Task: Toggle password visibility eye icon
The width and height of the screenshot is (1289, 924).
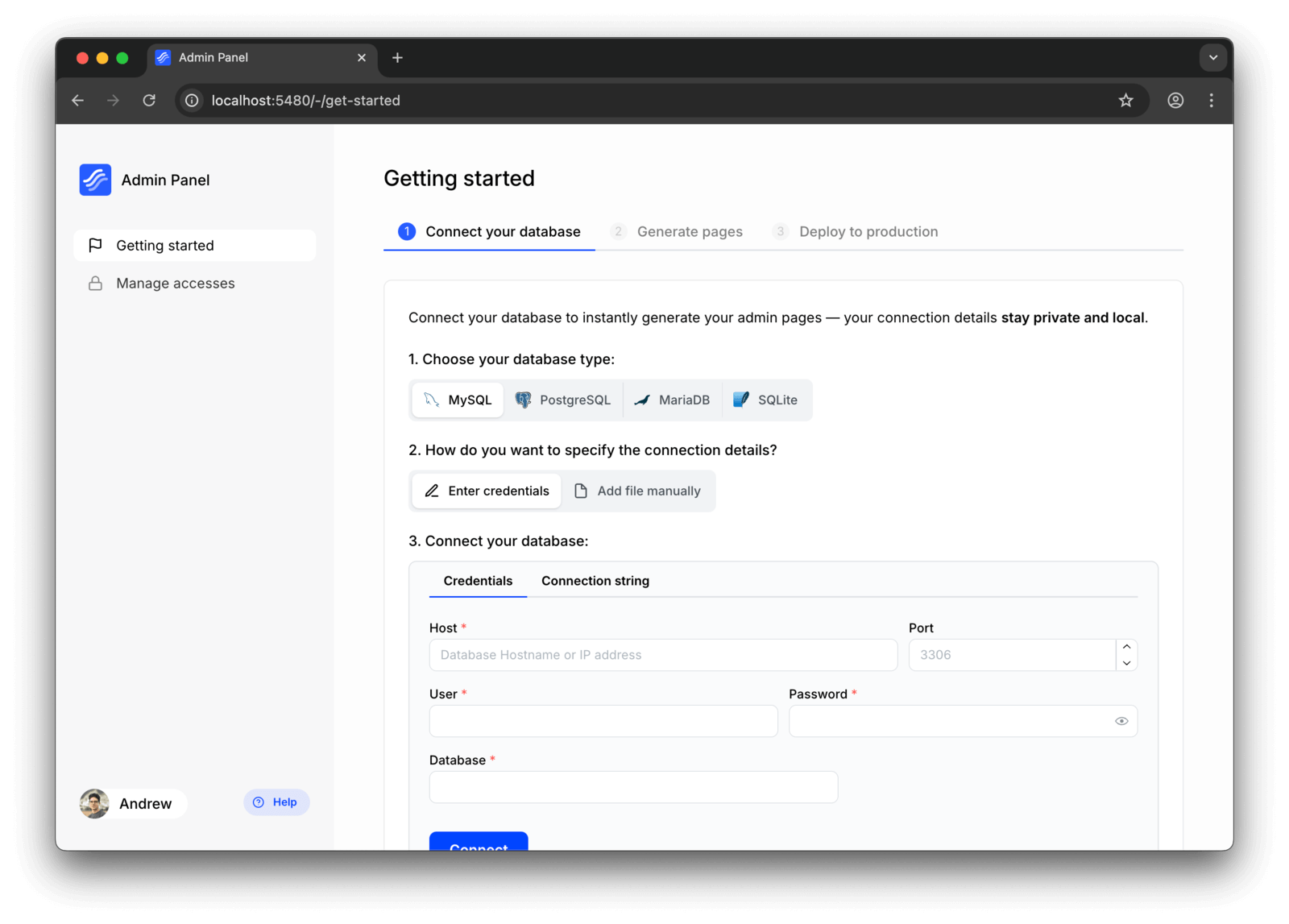Action: (1121, 721)
